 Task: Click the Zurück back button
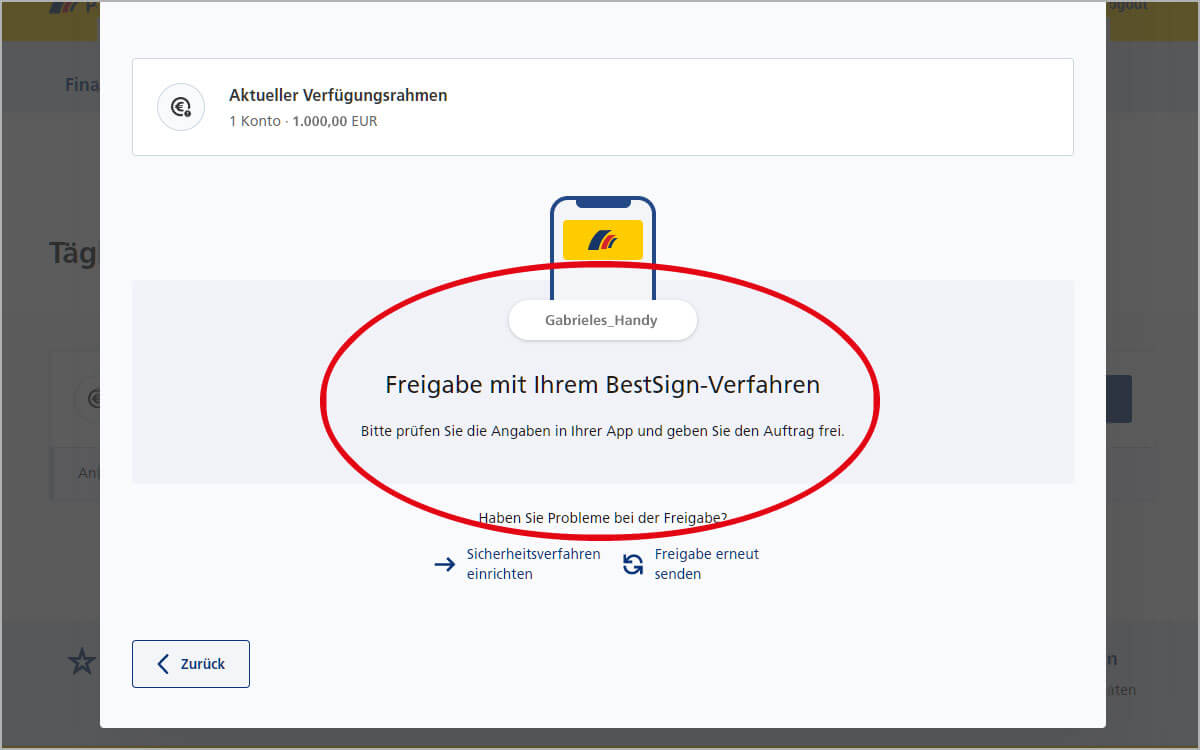tap(190, 664)
